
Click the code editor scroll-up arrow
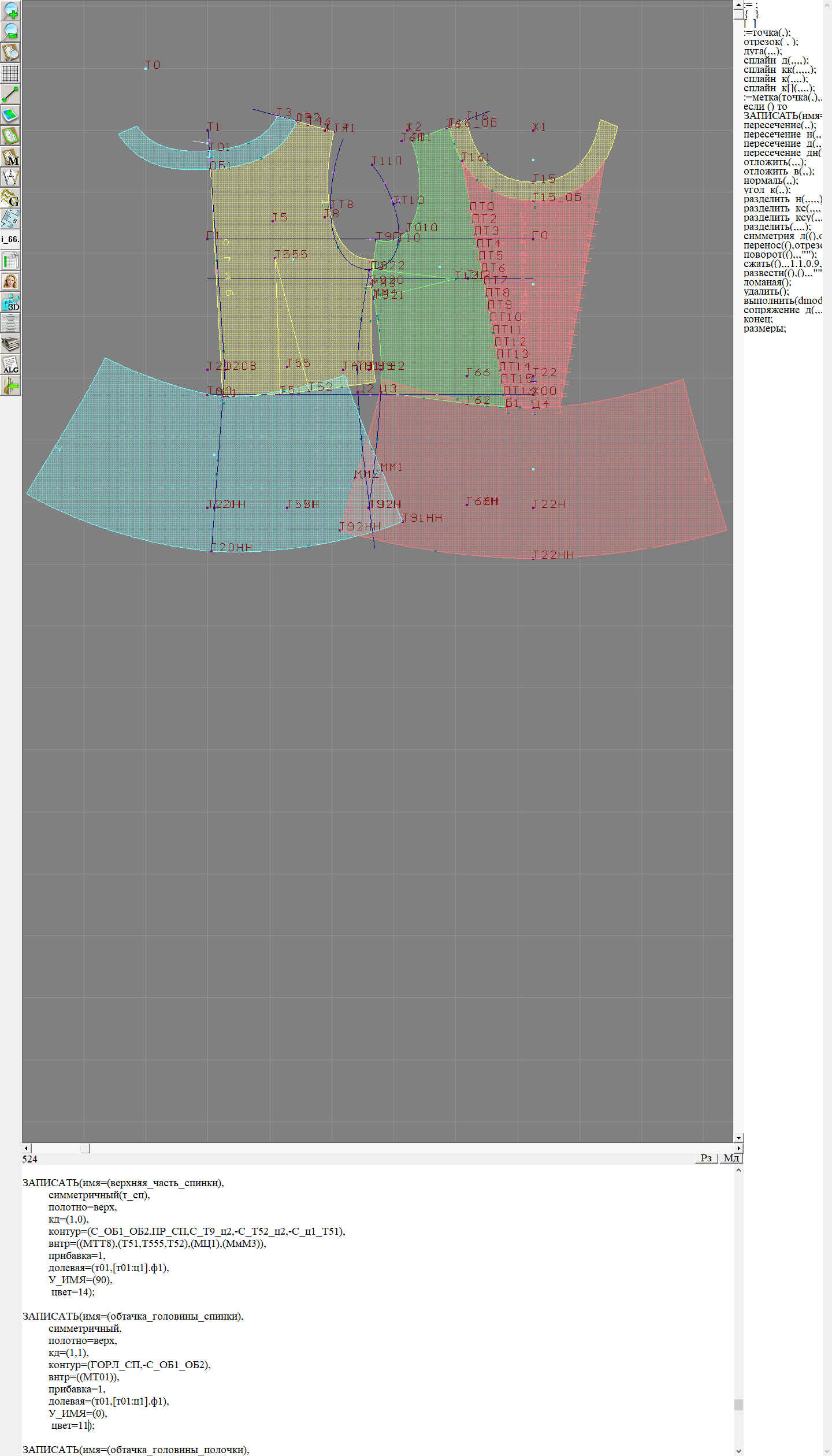click(738, 1171)
